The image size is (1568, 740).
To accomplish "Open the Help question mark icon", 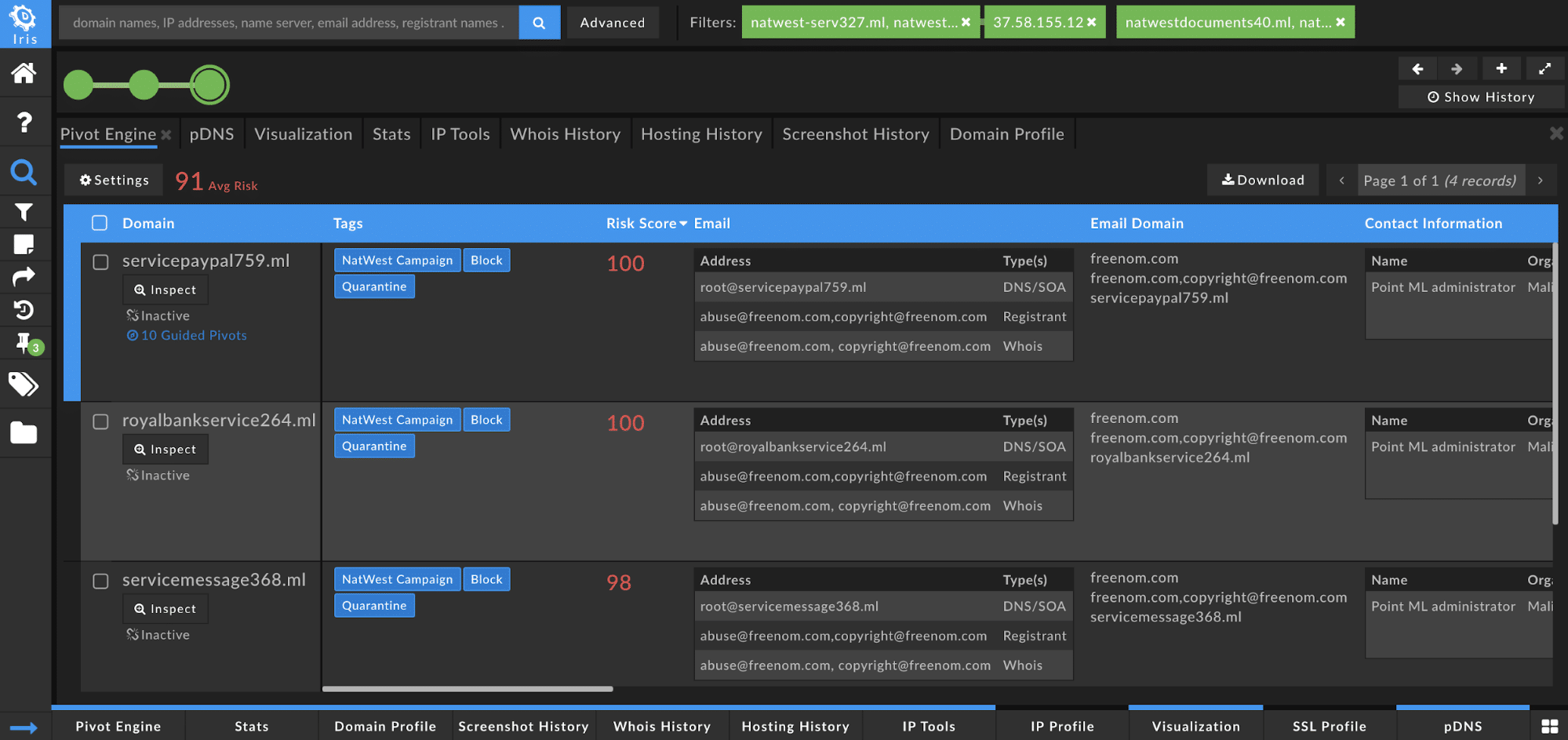I will 24,122.
